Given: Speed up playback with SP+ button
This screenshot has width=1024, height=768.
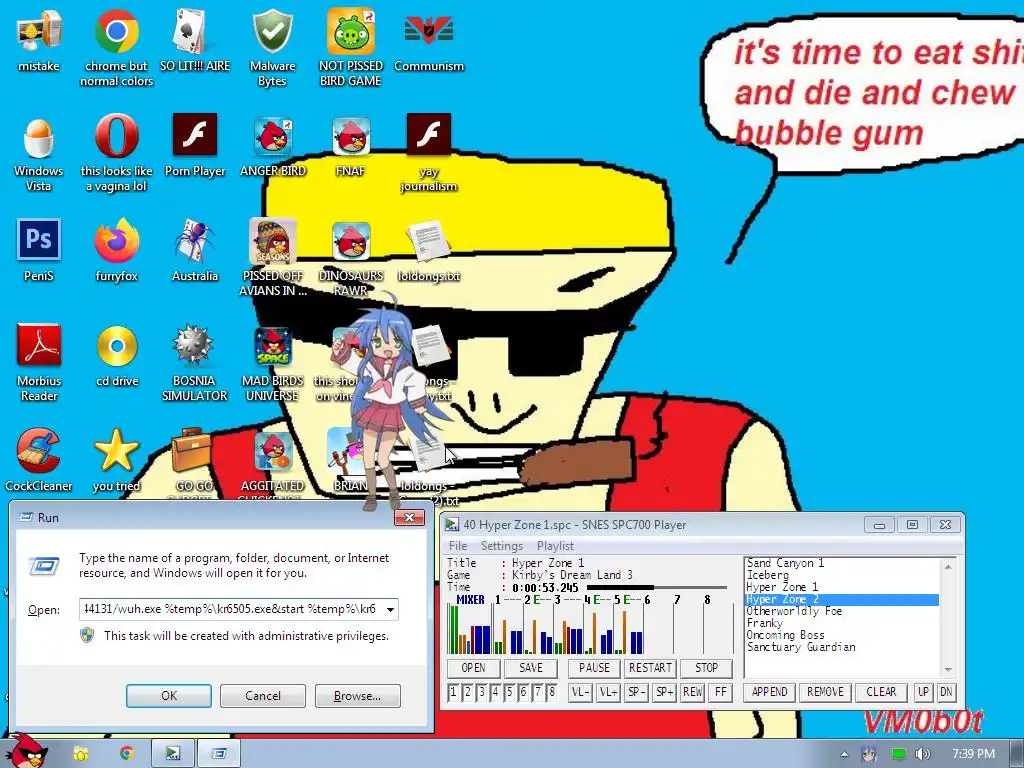Looking at the screenshot, I should [x=665, y=692].
